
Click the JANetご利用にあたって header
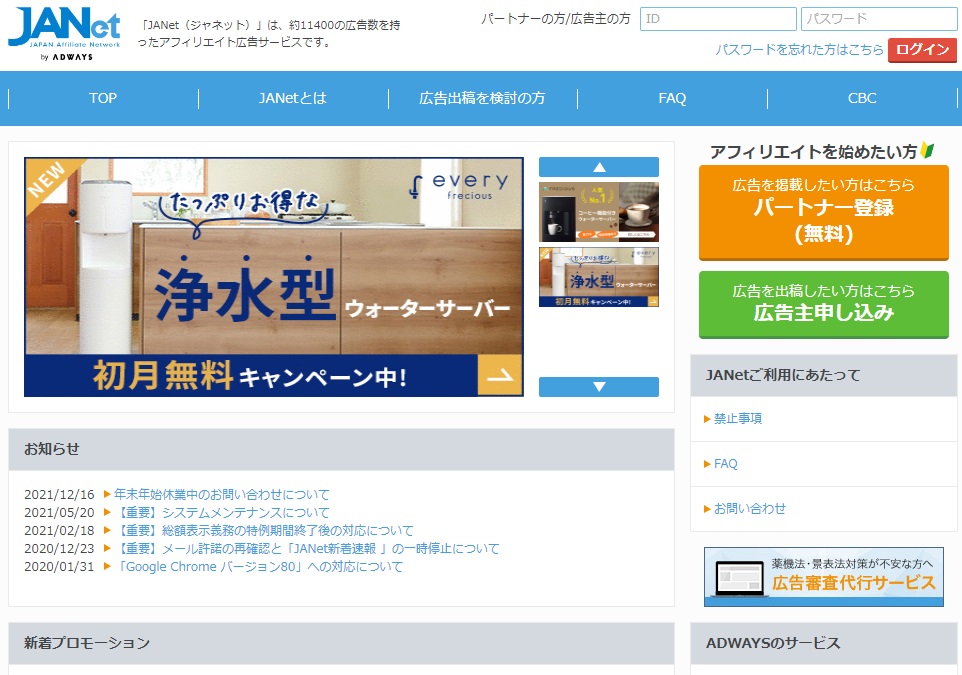(x=823, y=375)
